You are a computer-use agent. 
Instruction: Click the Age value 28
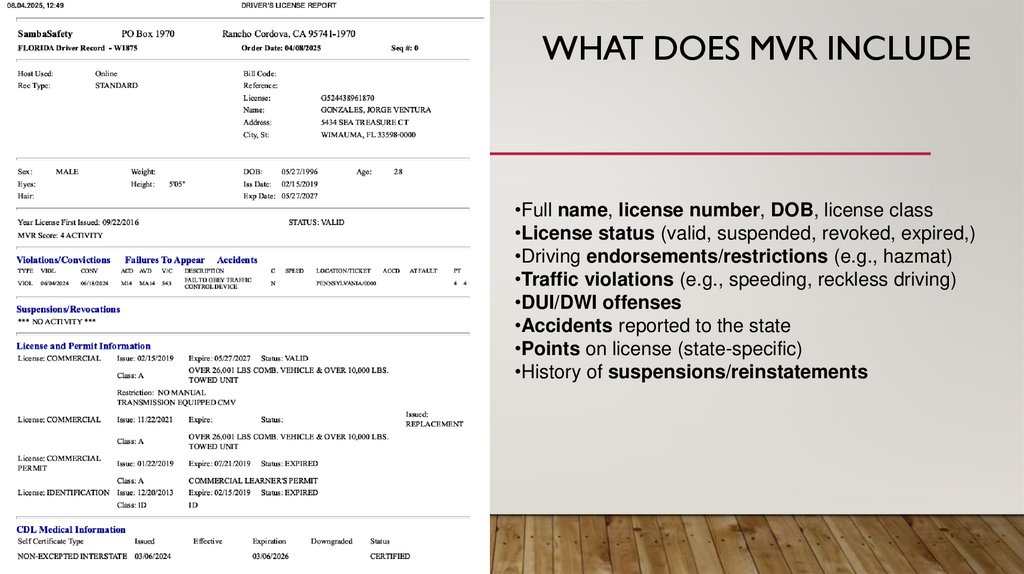pyautogui.click(x=398, y=172)
